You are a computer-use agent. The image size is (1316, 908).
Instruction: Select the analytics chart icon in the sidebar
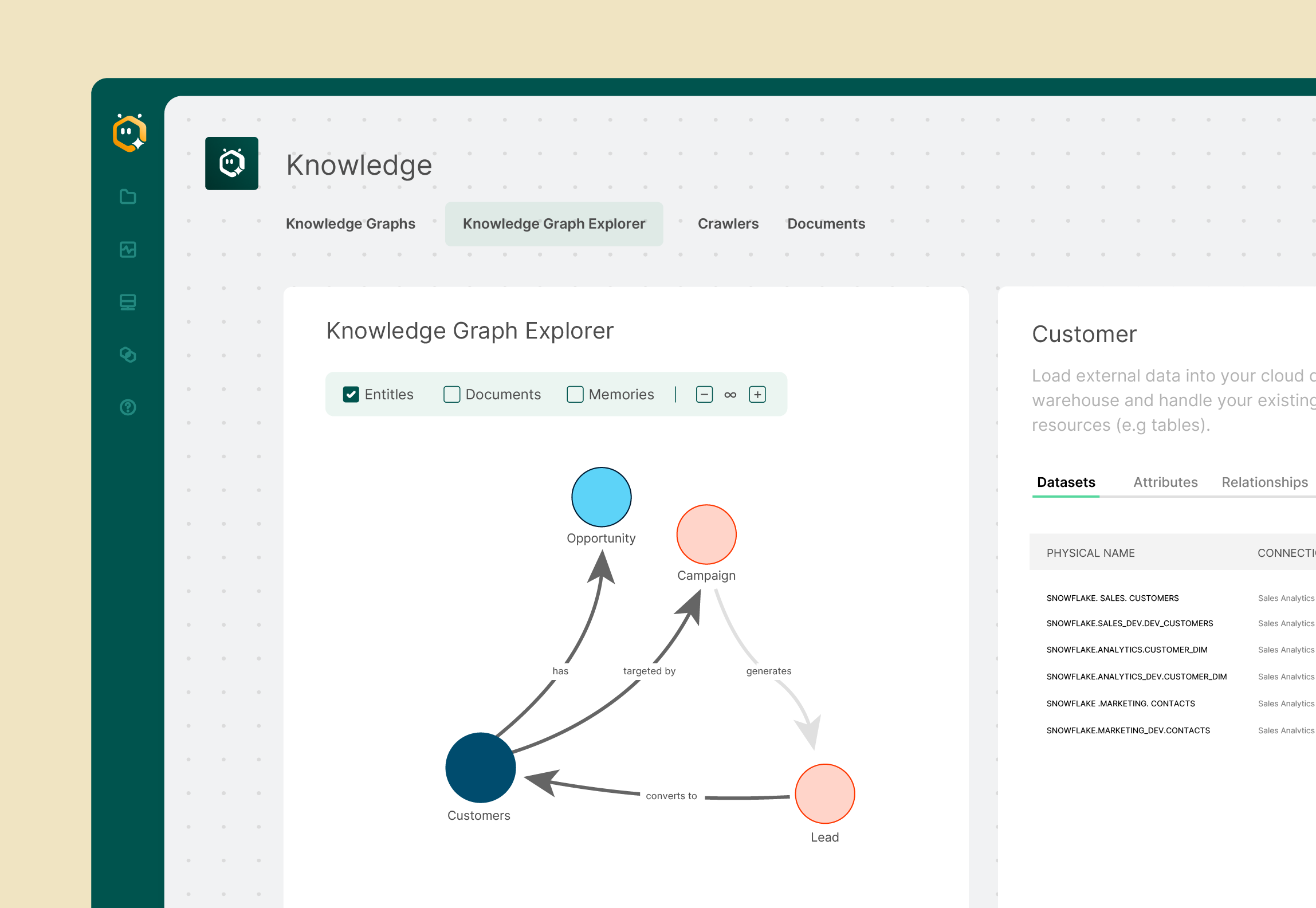128,250
